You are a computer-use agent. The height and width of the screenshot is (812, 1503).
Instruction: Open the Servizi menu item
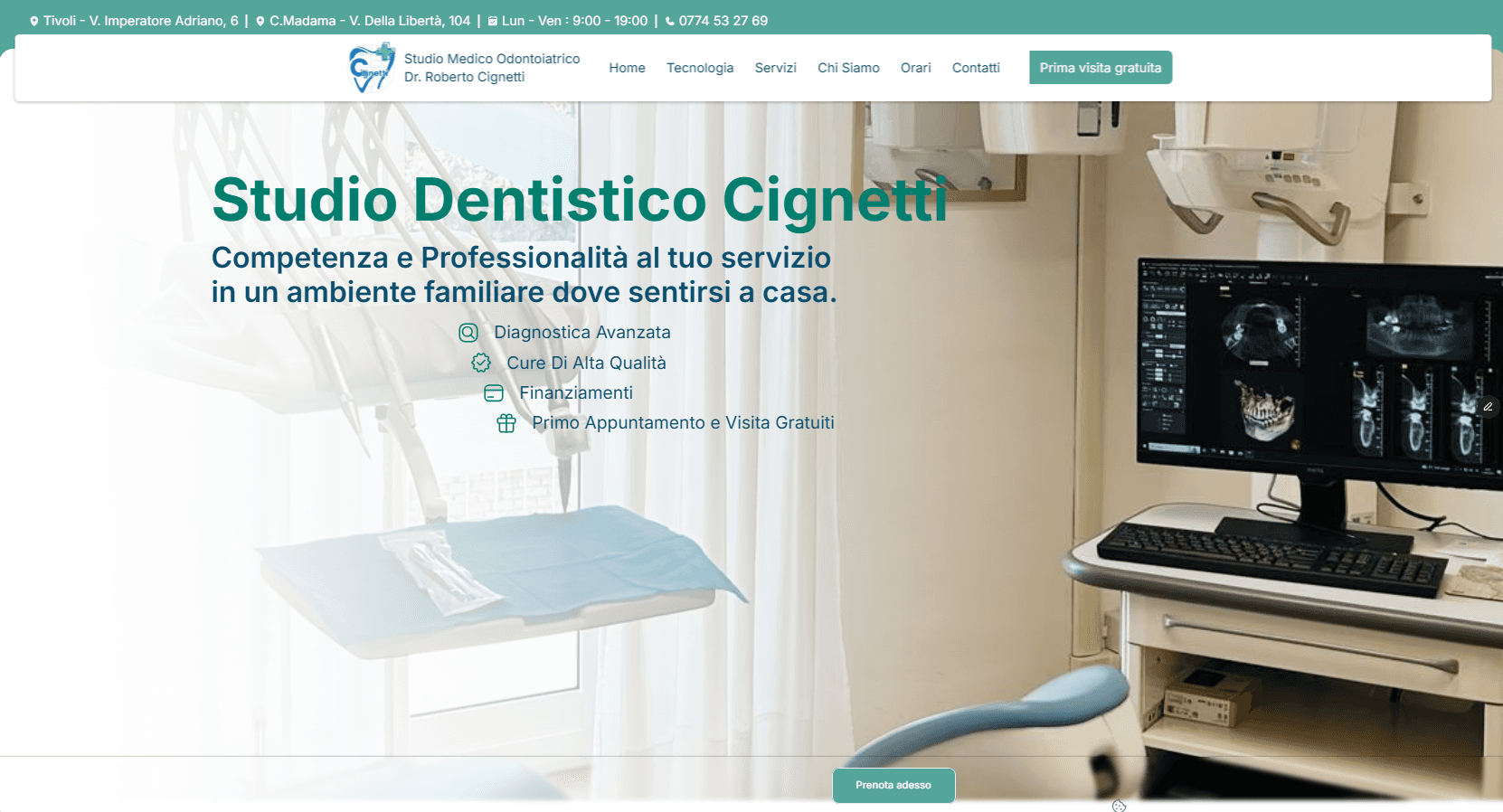click(x=776, y=68)
